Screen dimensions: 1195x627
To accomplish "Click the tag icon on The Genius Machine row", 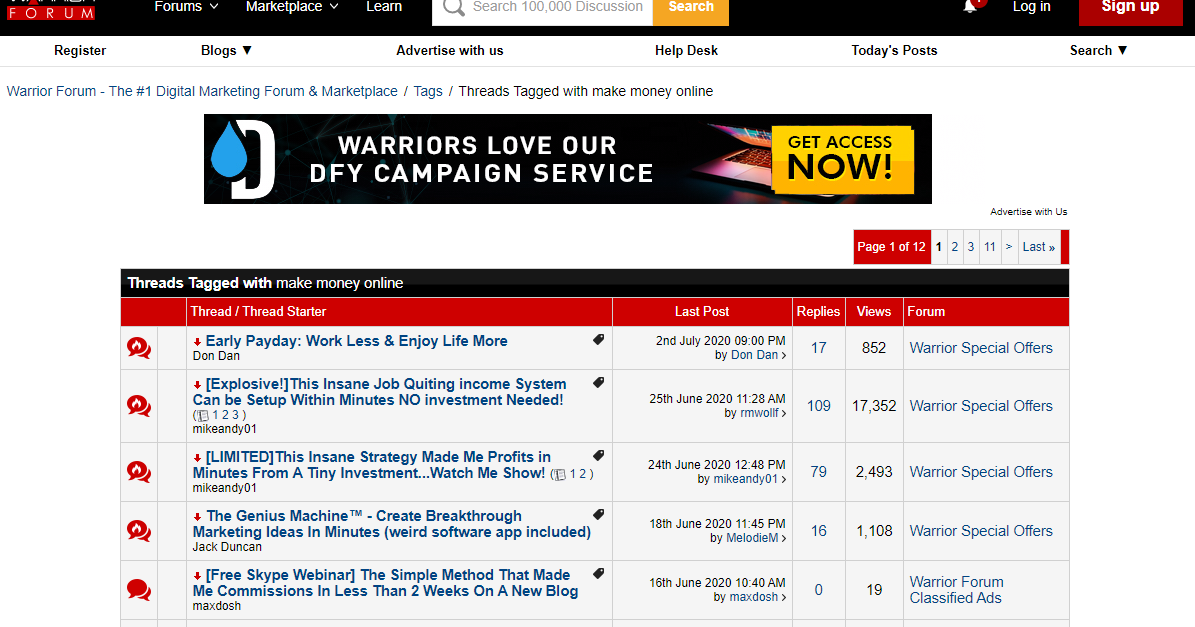I will pos(598,514).
